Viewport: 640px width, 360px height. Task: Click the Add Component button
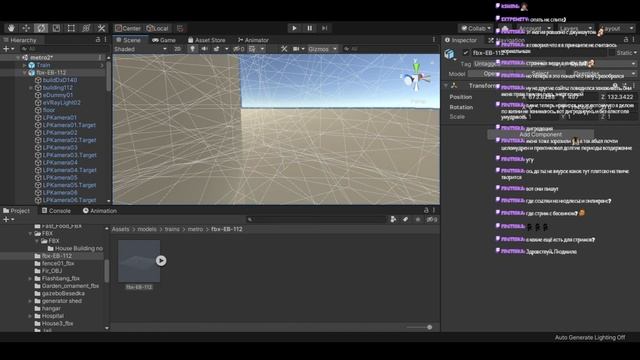pos(540,134)
